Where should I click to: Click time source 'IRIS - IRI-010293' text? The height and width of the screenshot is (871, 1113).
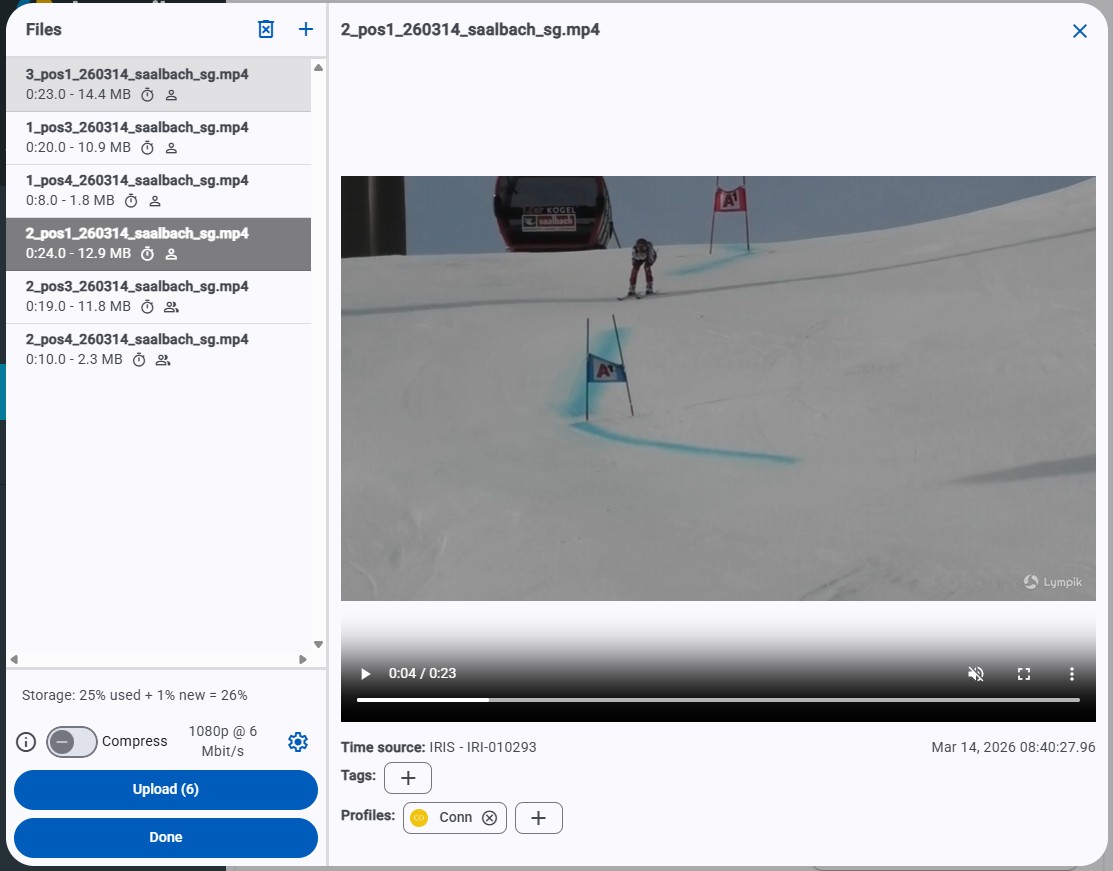(x=483, y=747)
